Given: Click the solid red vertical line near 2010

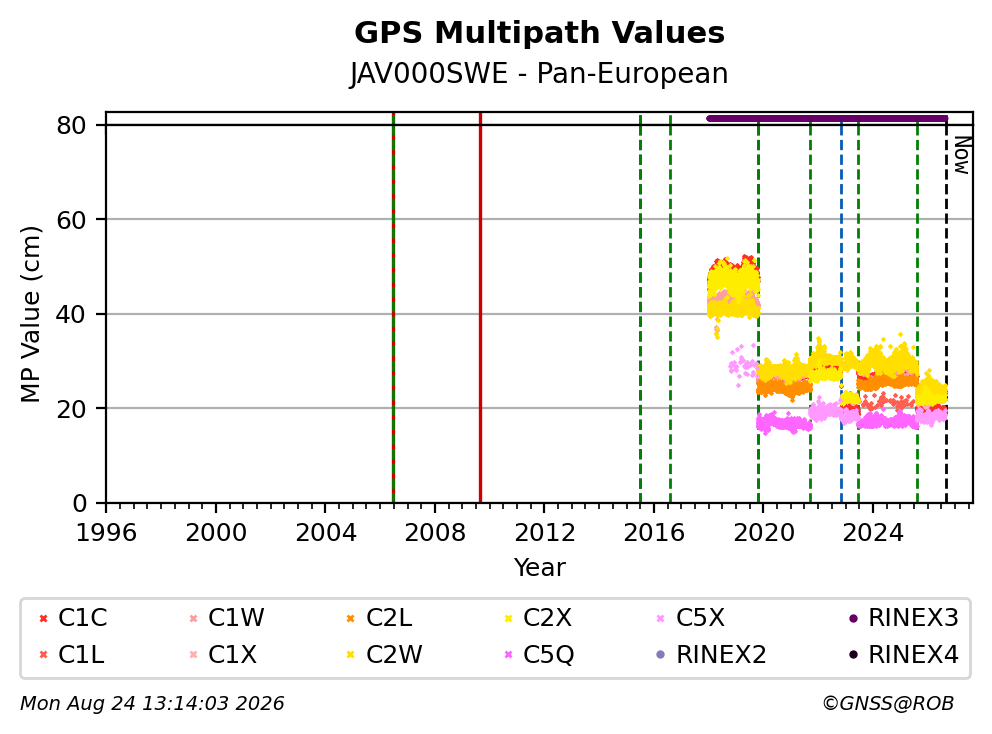Looking at the screenshot, I should point(480,308).
